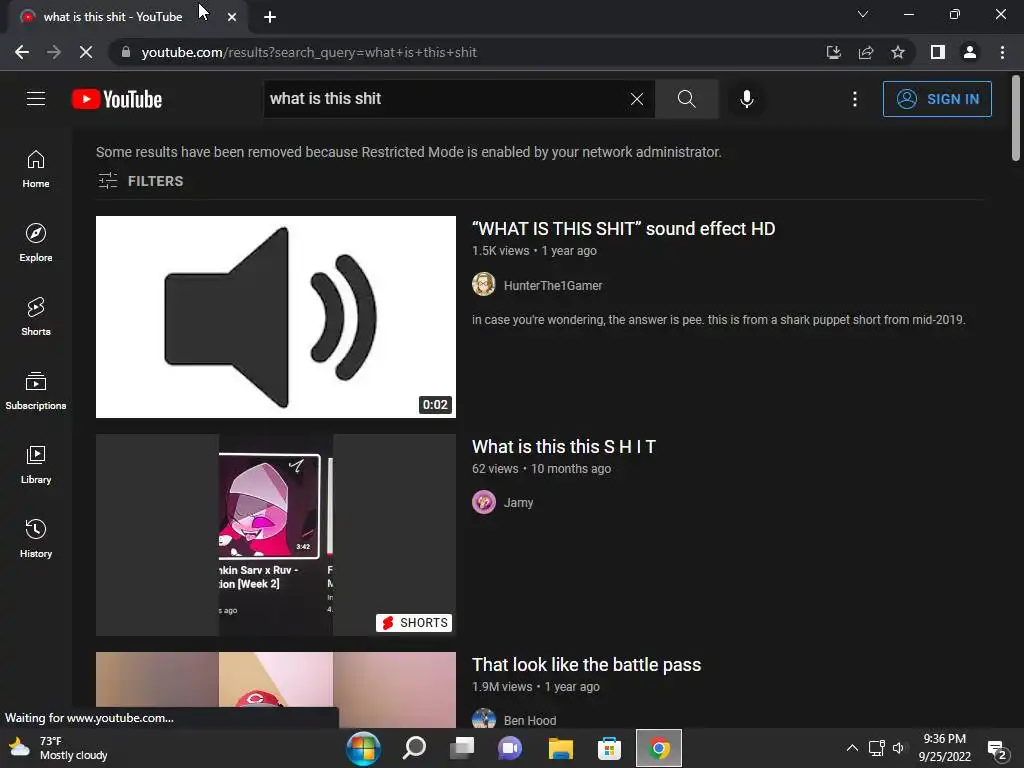
Task: Stop loading the page with the X
Action: 86,52
